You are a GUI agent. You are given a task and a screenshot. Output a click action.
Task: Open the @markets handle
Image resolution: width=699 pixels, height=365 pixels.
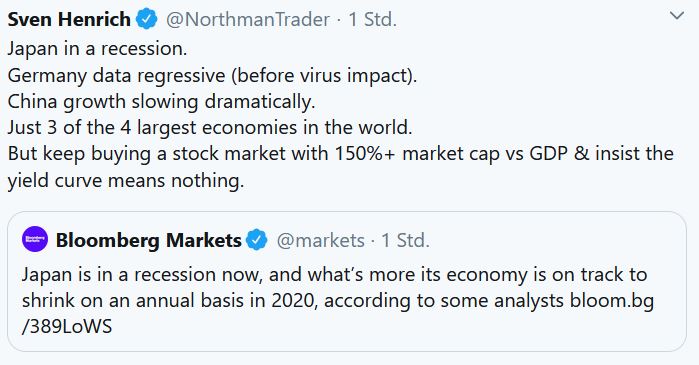pyautogui.click(x=321, y=241)
